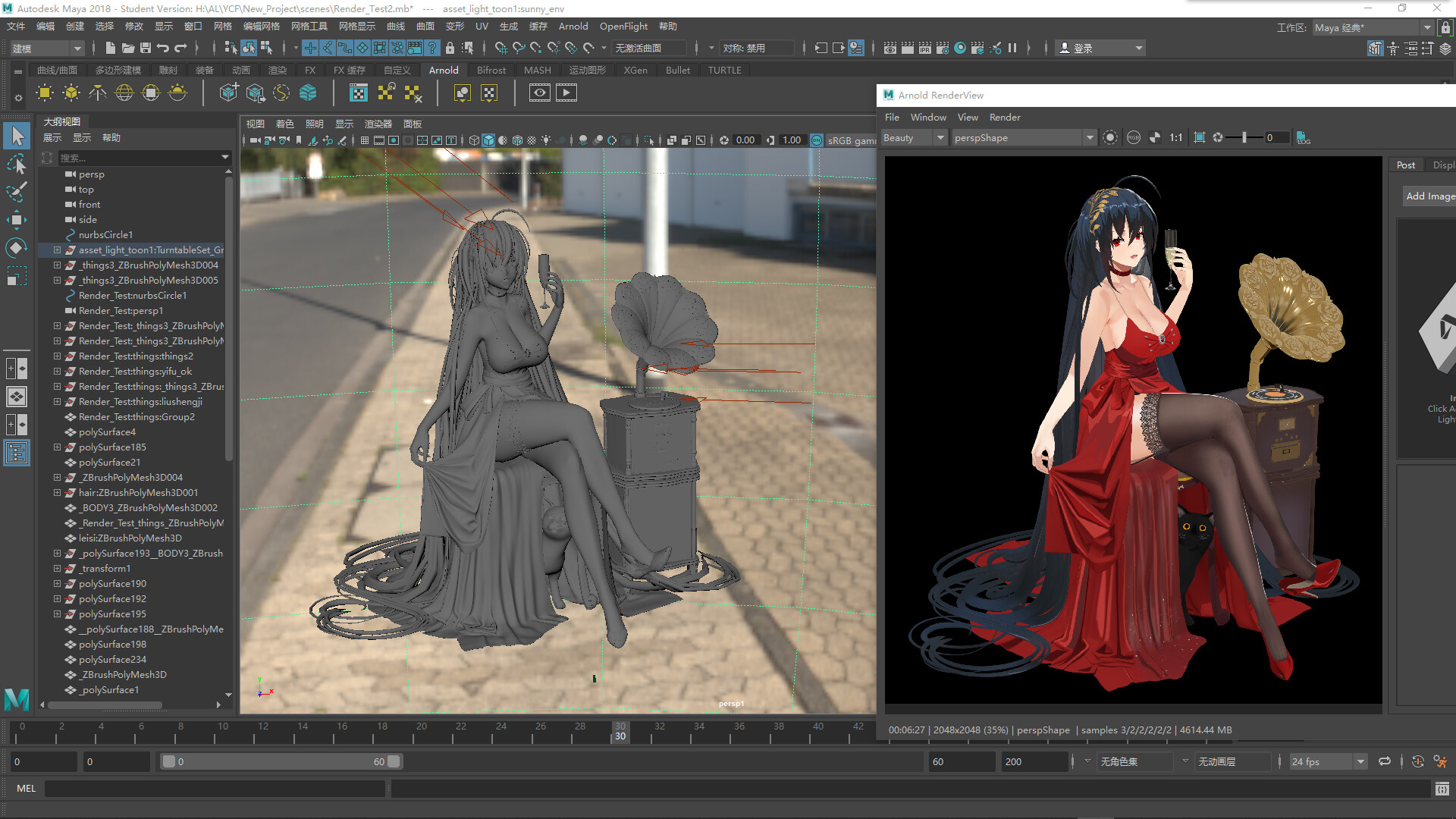Activate the Select tool arrow in toolbox
The image size is (1456, 819).
pyautogui.click(x=17, y=136)
